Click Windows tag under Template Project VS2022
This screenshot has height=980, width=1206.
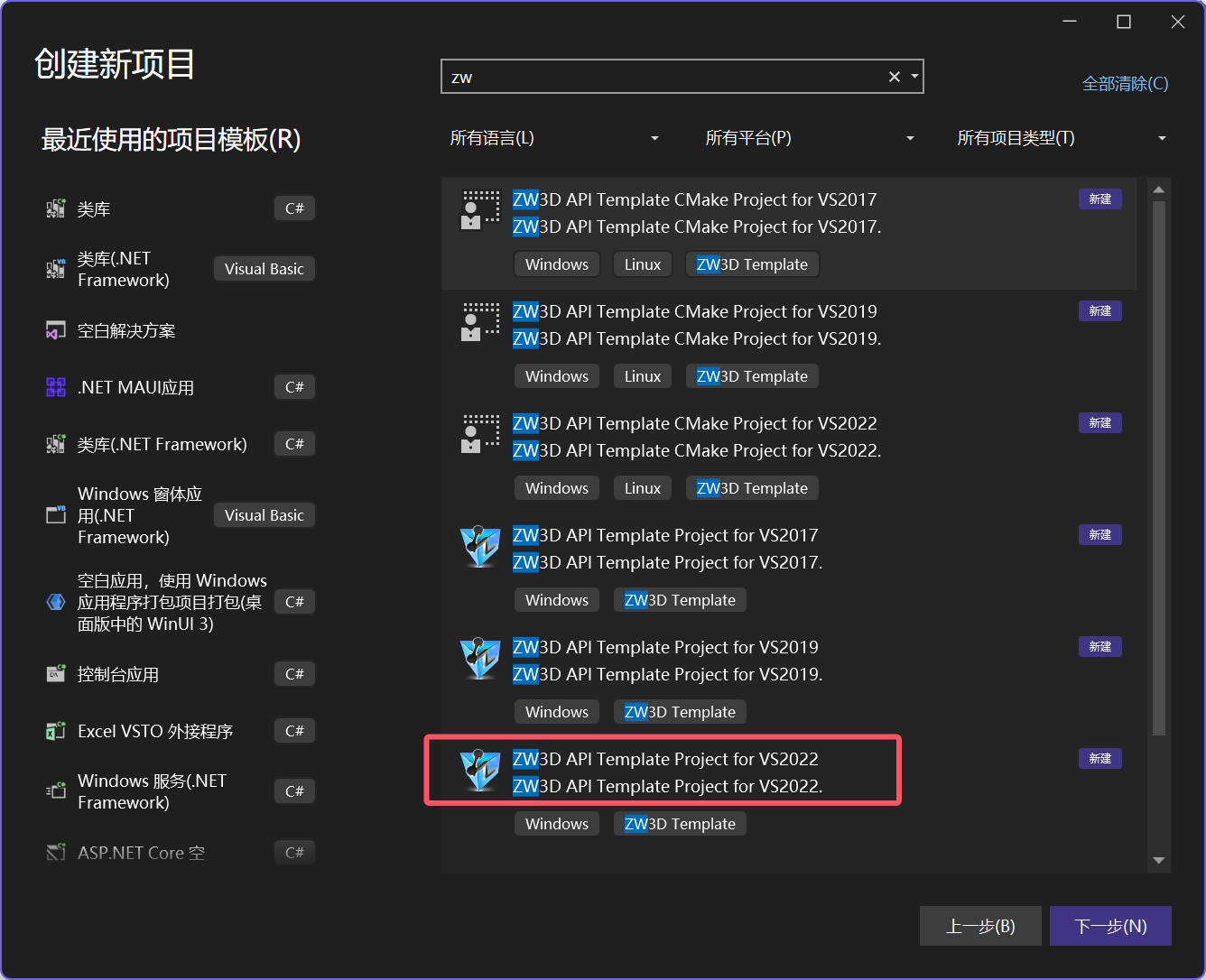pos(557,824)
